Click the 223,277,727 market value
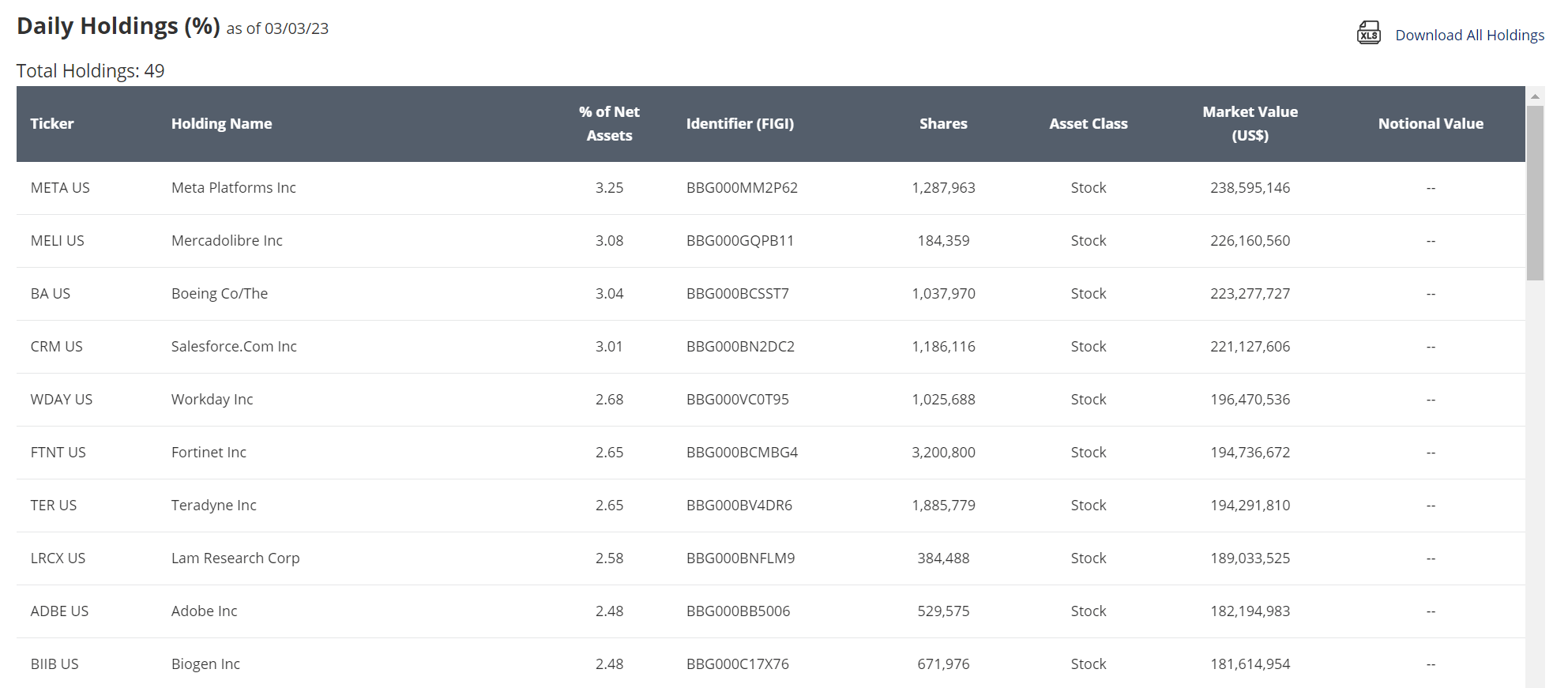Viewport: 1568px width, 688px height. (1250, 294)
